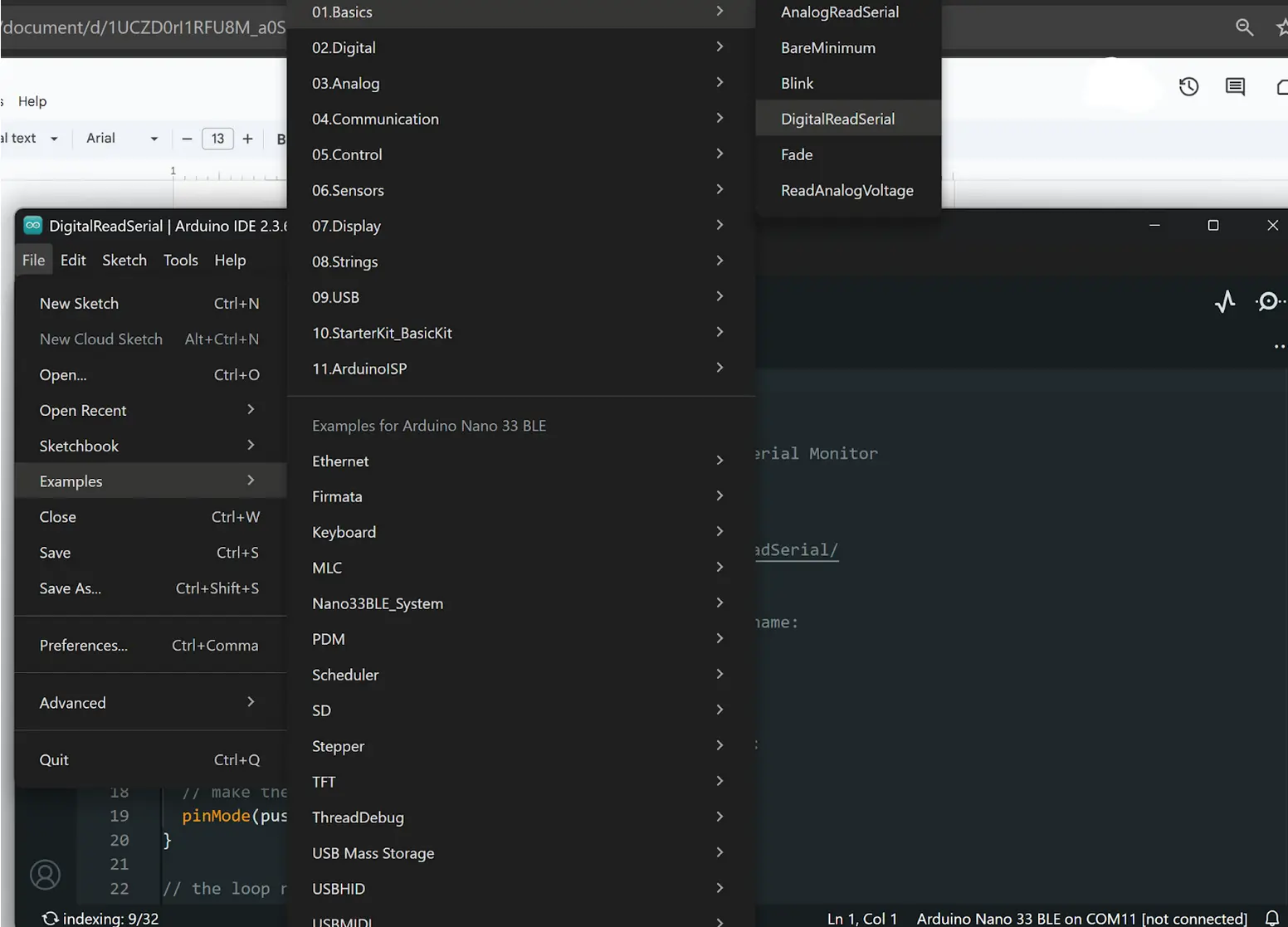Expand PDM examples
1288x927 pixels.
(x=520, y=640)
